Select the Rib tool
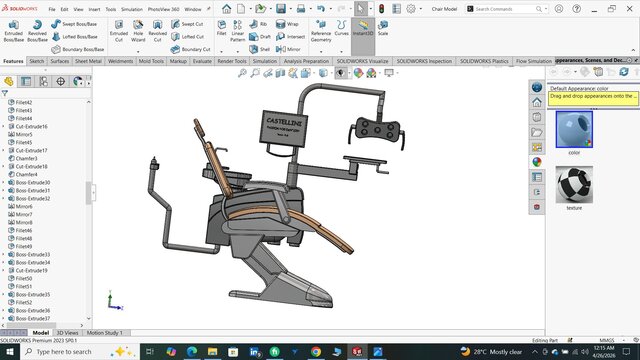 (258, 24)
